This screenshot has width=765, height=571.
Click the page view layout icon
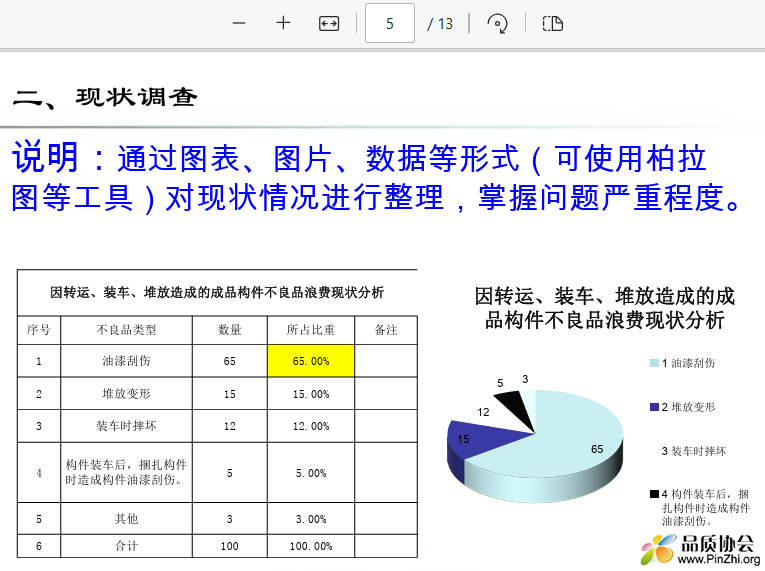[553, 23]
